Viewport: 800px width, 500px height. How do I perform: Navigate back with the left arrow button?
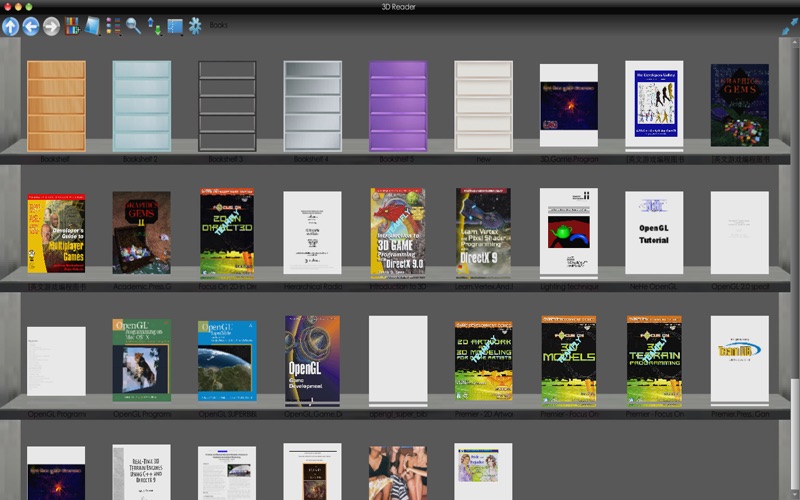click(31, 26)
